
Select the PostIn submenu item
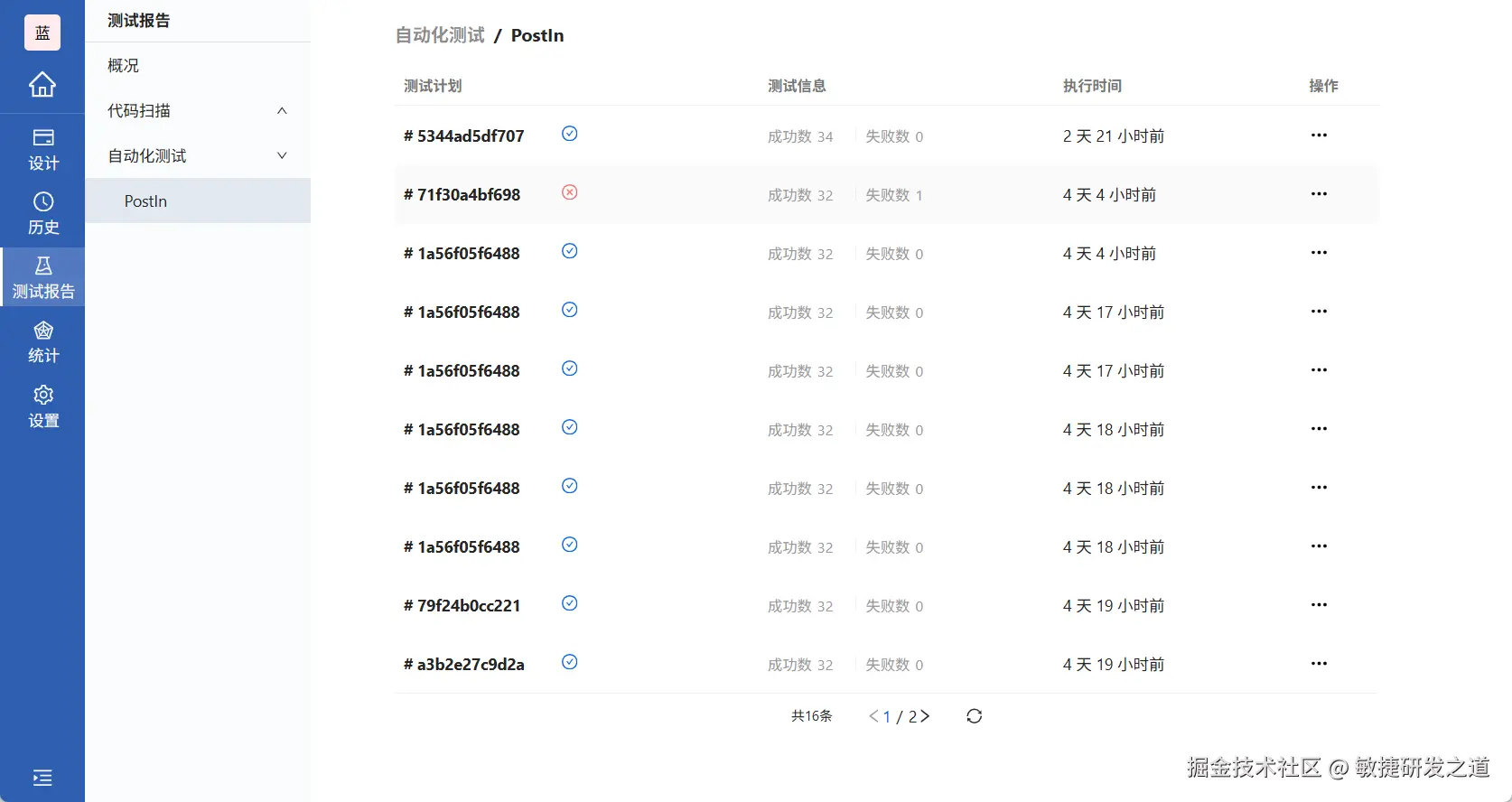pyautogui.click(x=198, y=200)
